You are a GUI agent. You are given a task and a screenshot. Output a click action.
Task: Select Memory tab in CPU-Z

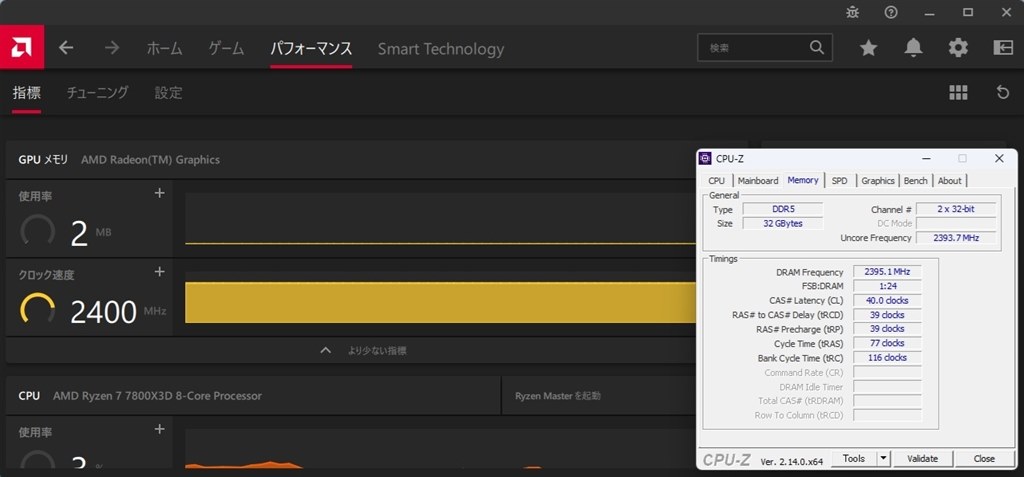[x=803, y=180]
